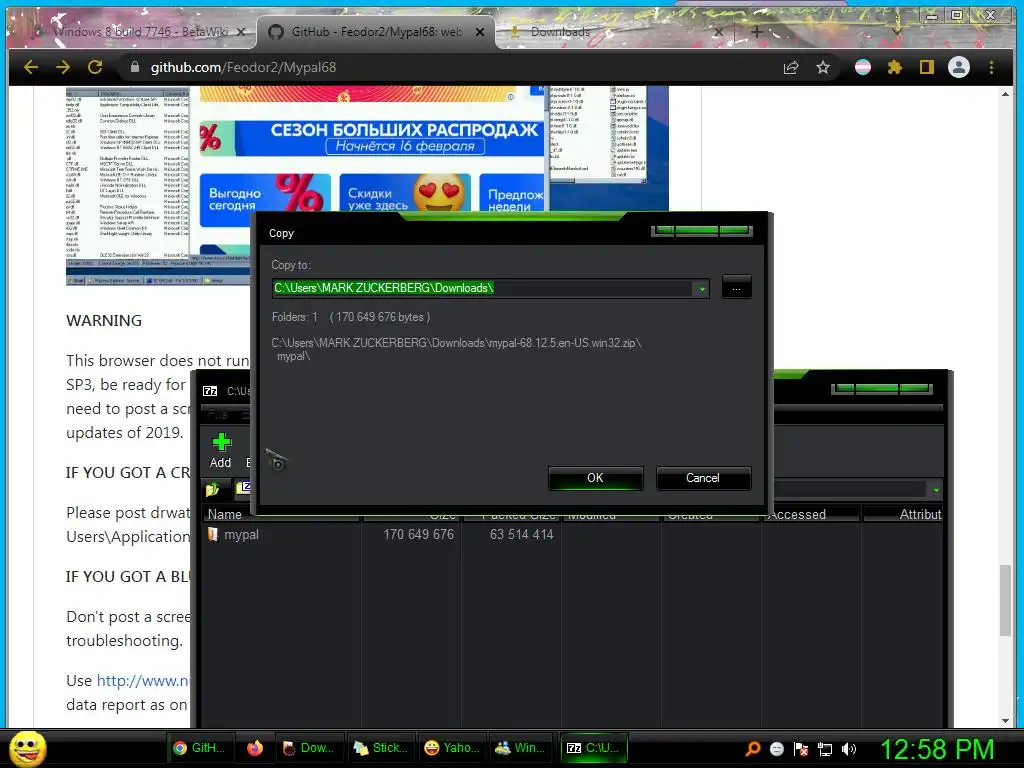Switch to Yahoo taskbar item
The width and height of the screenshot is (1024, 768).
tap(451, 748)
